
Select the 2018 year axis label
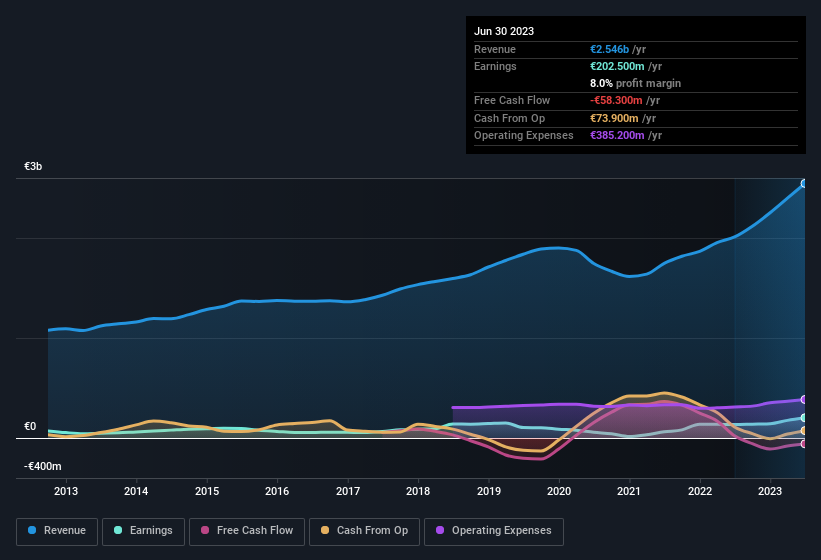pos(418,491)
